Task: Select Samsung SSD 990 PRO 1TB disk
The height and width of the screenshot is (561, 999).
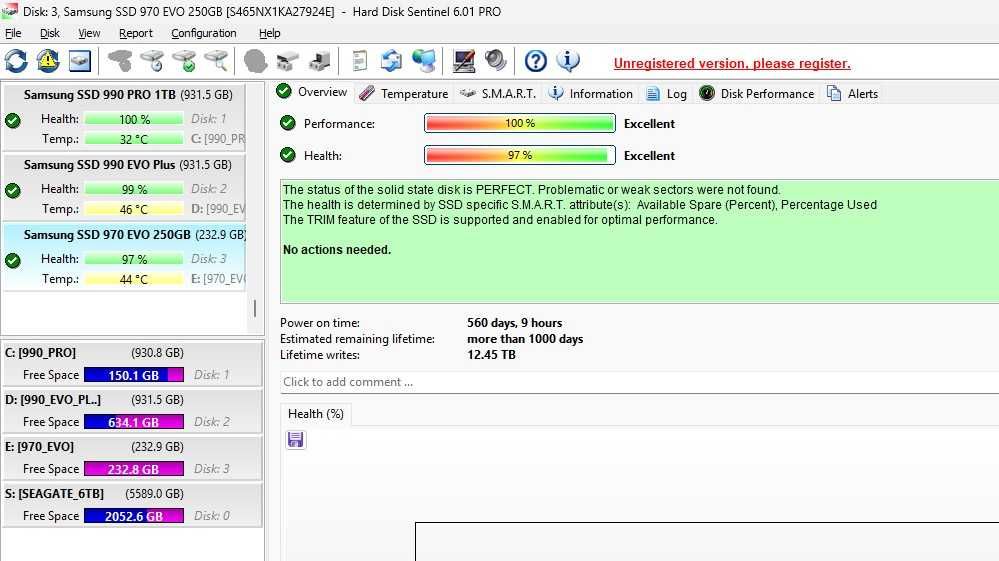Action: point(125,116)
